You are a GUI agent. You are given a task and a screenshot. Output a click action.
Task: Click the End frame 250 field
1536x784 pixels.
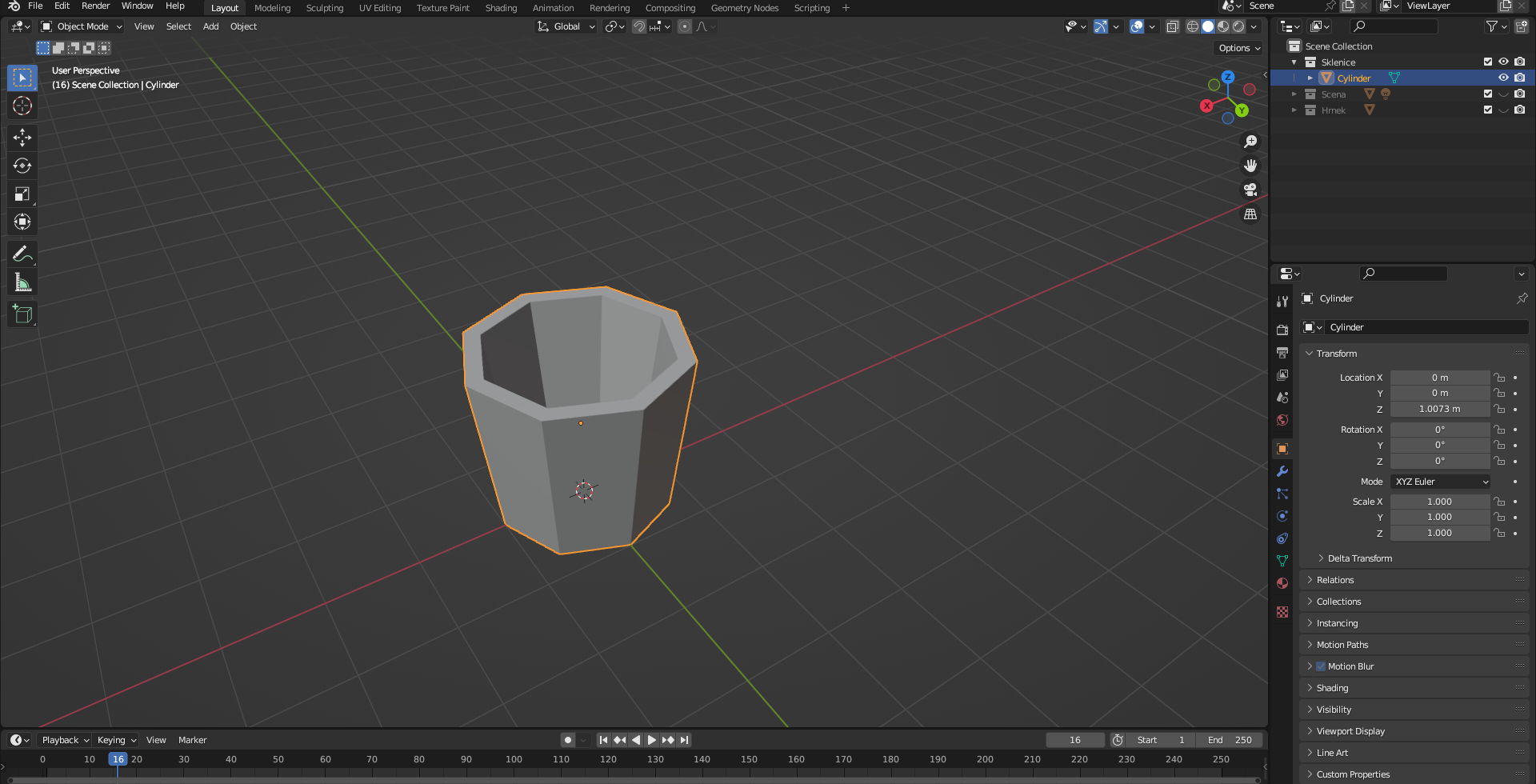(x=1230, y=740)
